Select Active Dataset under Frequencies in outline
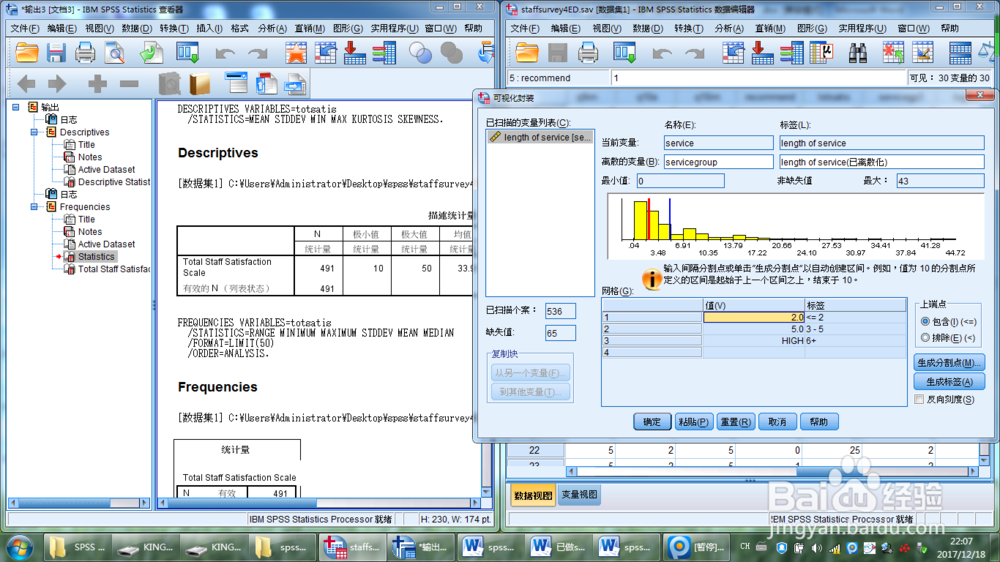The image size is (1000, 562). click(107, 244)
